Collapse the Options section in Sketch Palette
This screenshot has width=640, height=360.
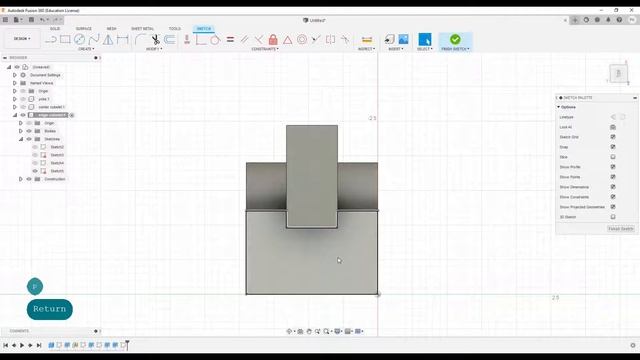[x=559, y=107]
